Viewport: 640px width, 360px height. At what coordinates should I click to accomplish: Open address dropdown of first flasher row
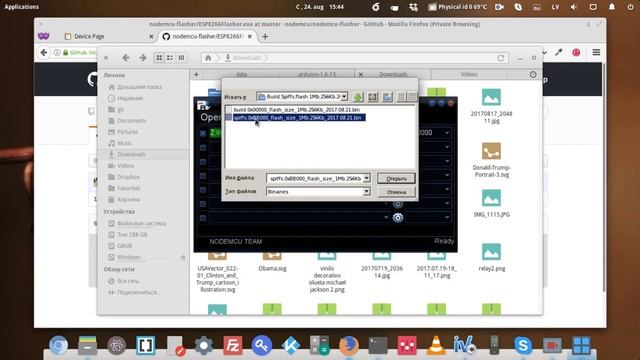pyautogui.click(x=447, y=133)
